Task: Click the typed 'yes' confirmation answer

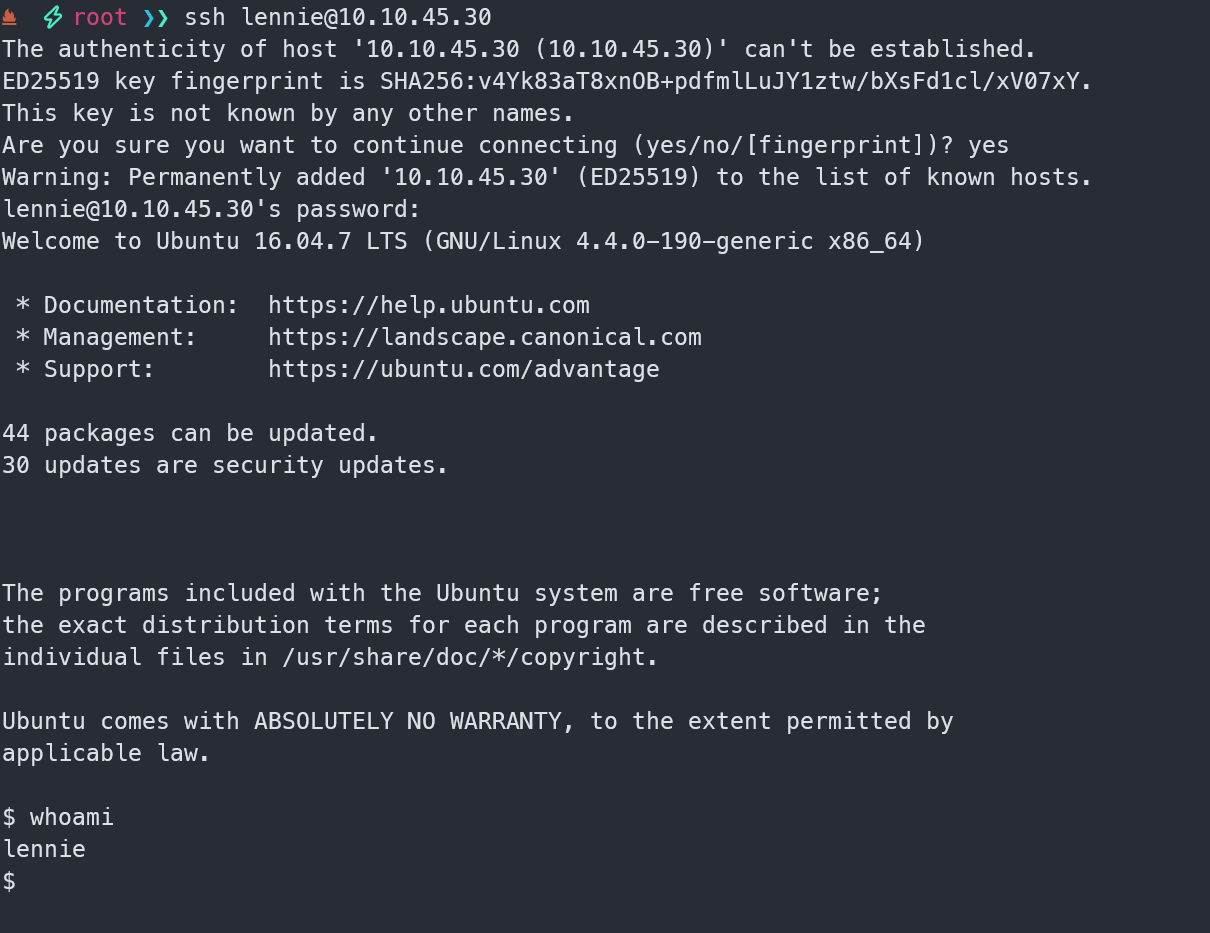Action: 989,145
